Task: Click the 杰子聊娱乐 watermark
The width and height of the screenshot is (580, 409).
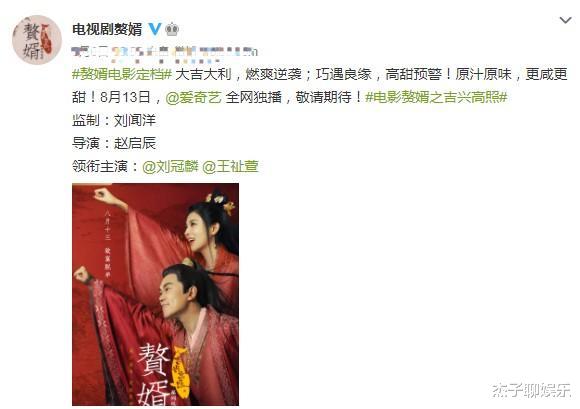Action: (532, 390)
